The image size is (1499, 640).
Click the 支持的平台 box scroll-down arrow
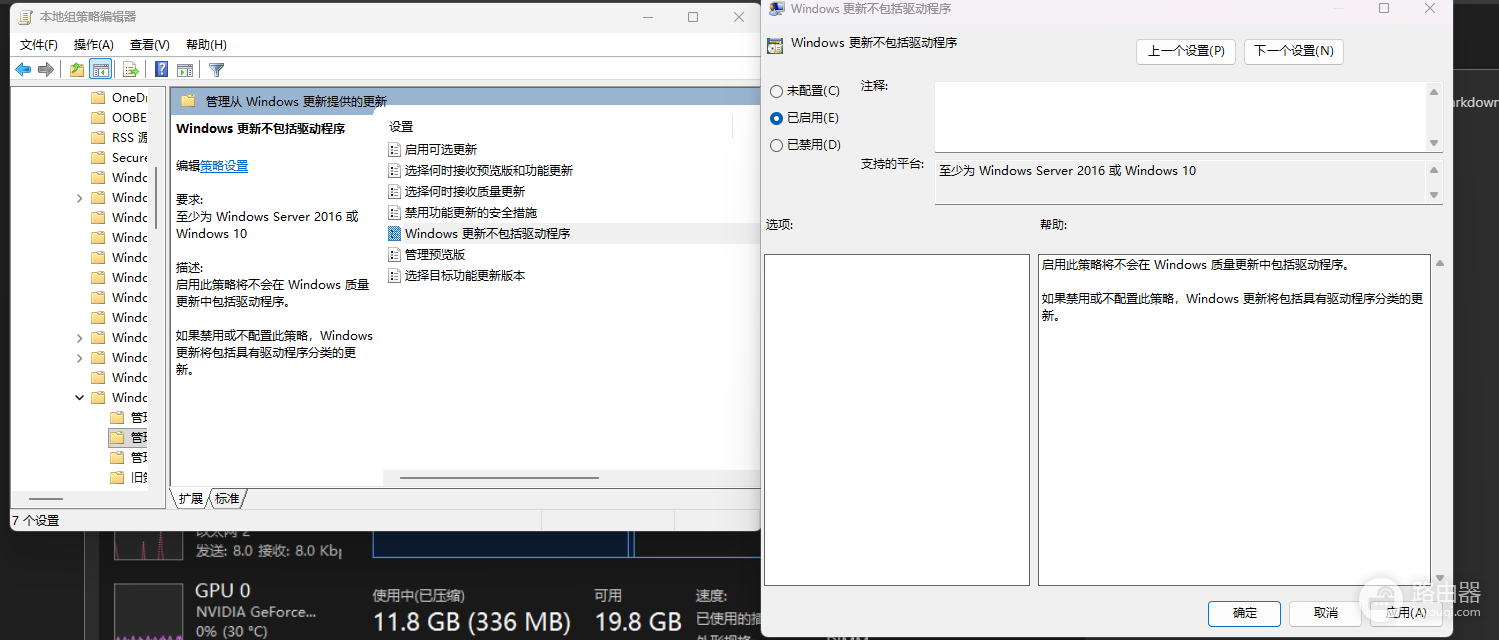tap(1435, 195)
